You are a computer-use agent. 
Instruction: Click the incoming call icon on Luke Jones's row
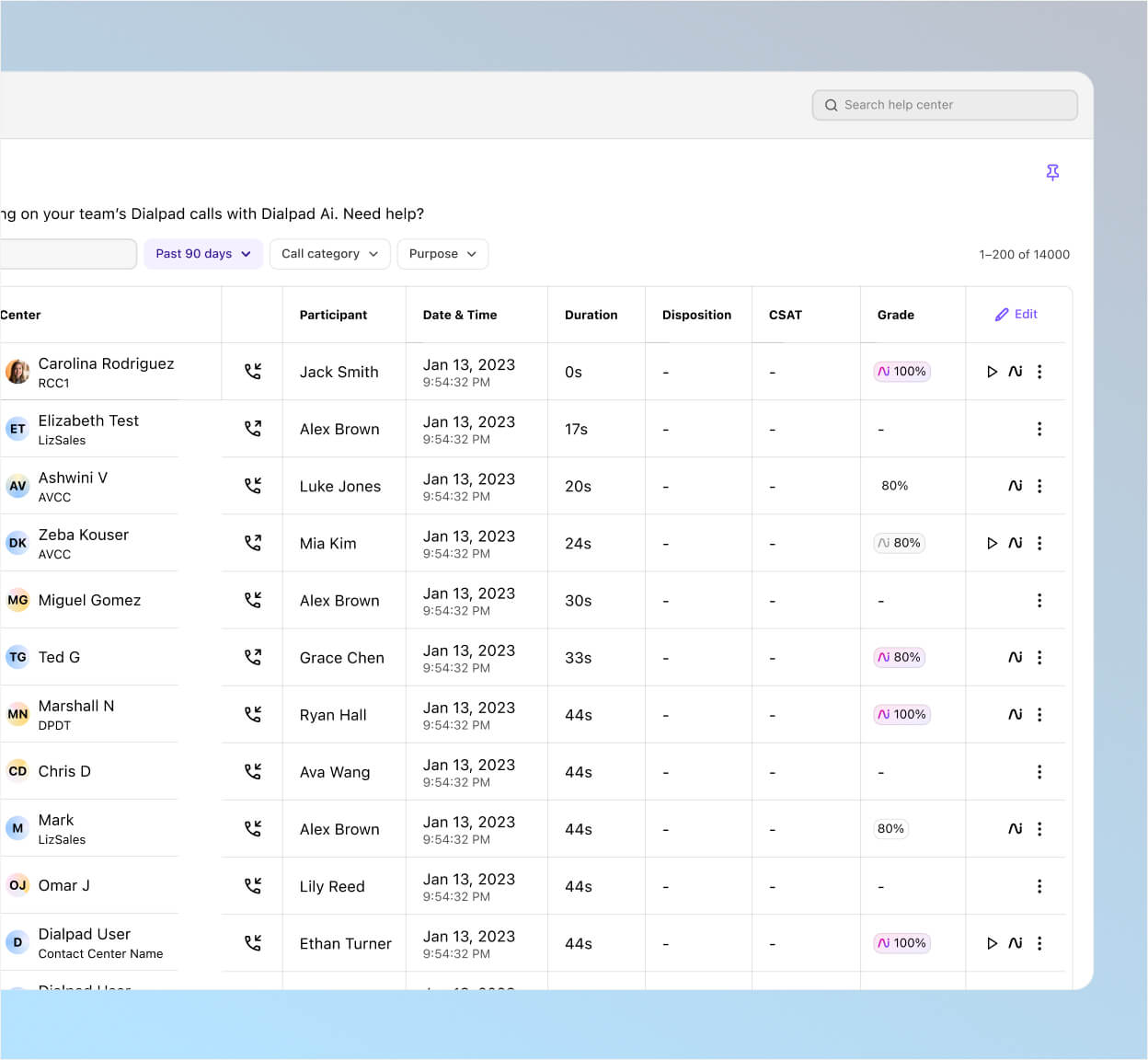click(x=252, y=486)
